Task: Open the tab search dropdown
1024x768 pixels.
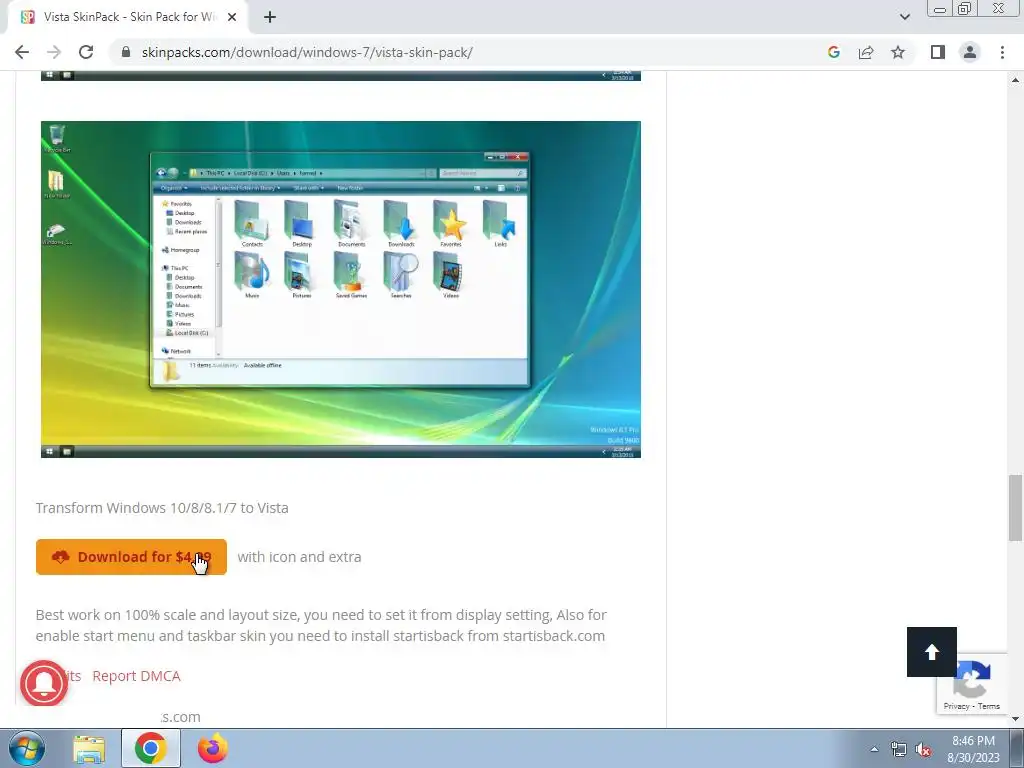Action: tap(904, 17)
